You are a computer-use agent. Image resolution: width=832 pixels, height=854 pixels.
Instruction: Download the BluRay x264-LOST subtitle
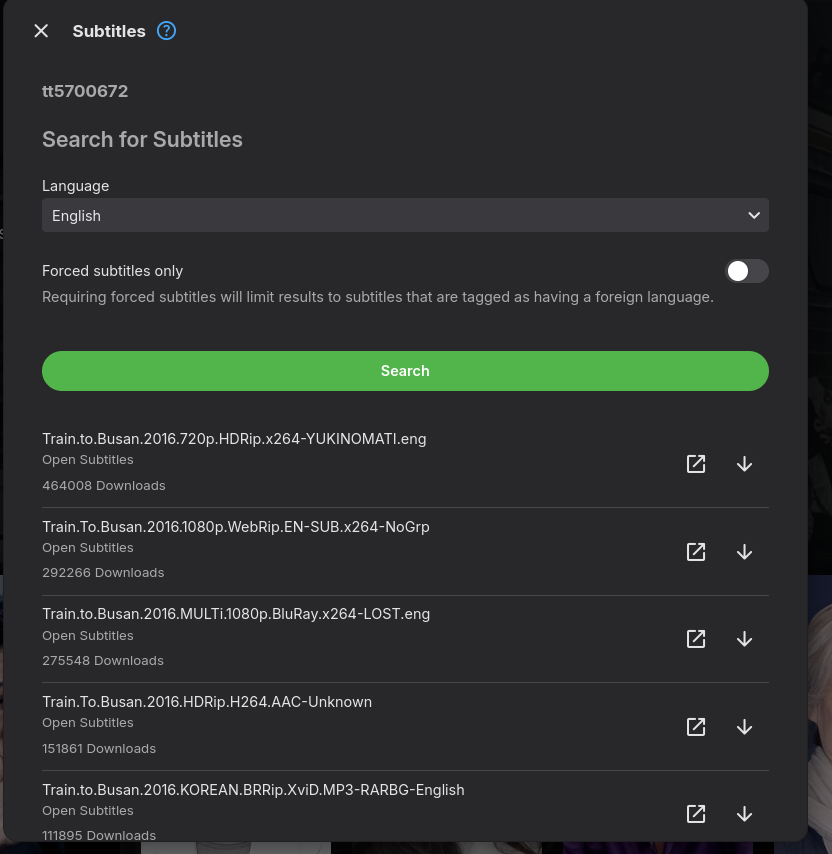click(744, 639)
